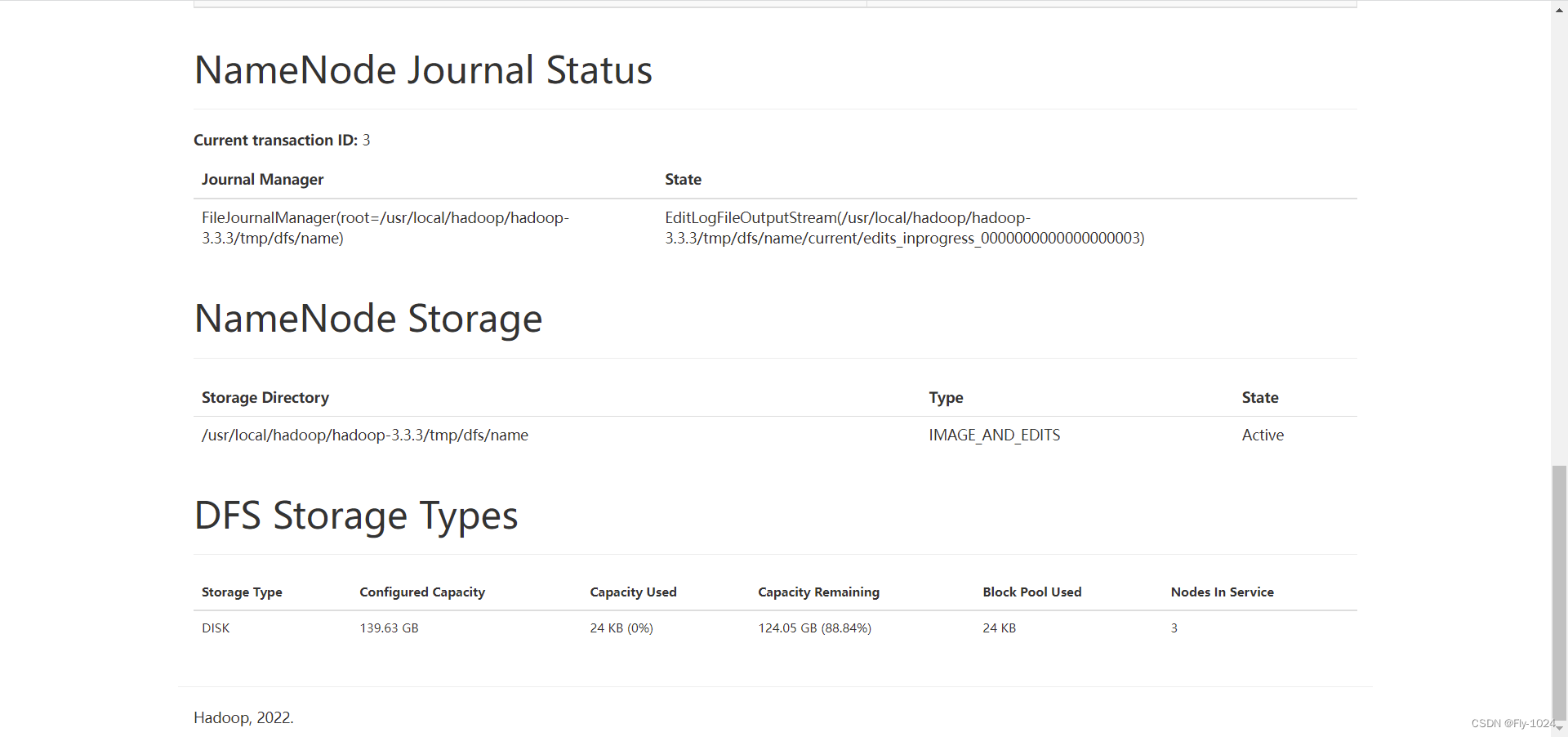The image size is (1568, 737).
Task: Select the nodes in service value 3
Action: (1174, 628)
